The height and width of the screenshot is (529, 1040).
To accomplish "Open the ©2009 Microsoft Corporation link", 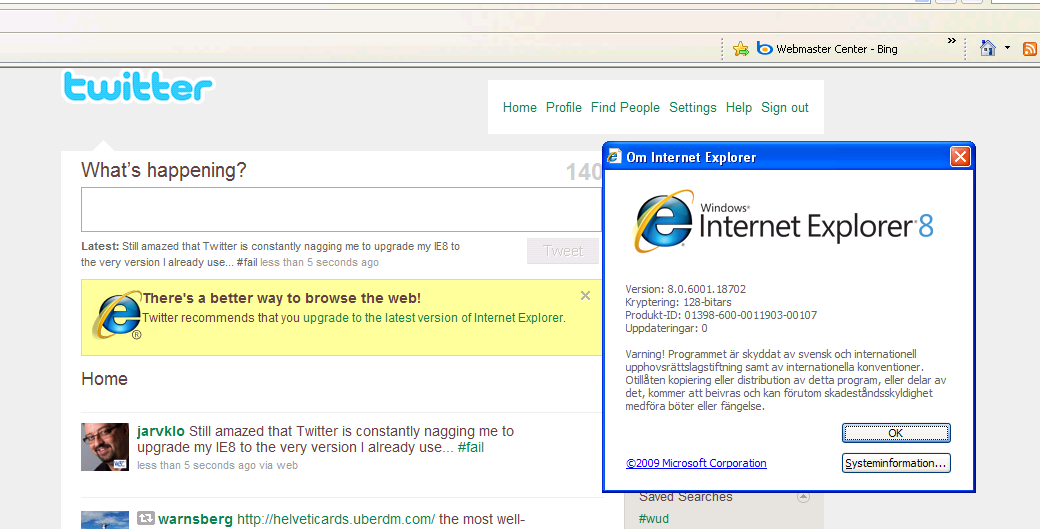I will click(696, 463).
